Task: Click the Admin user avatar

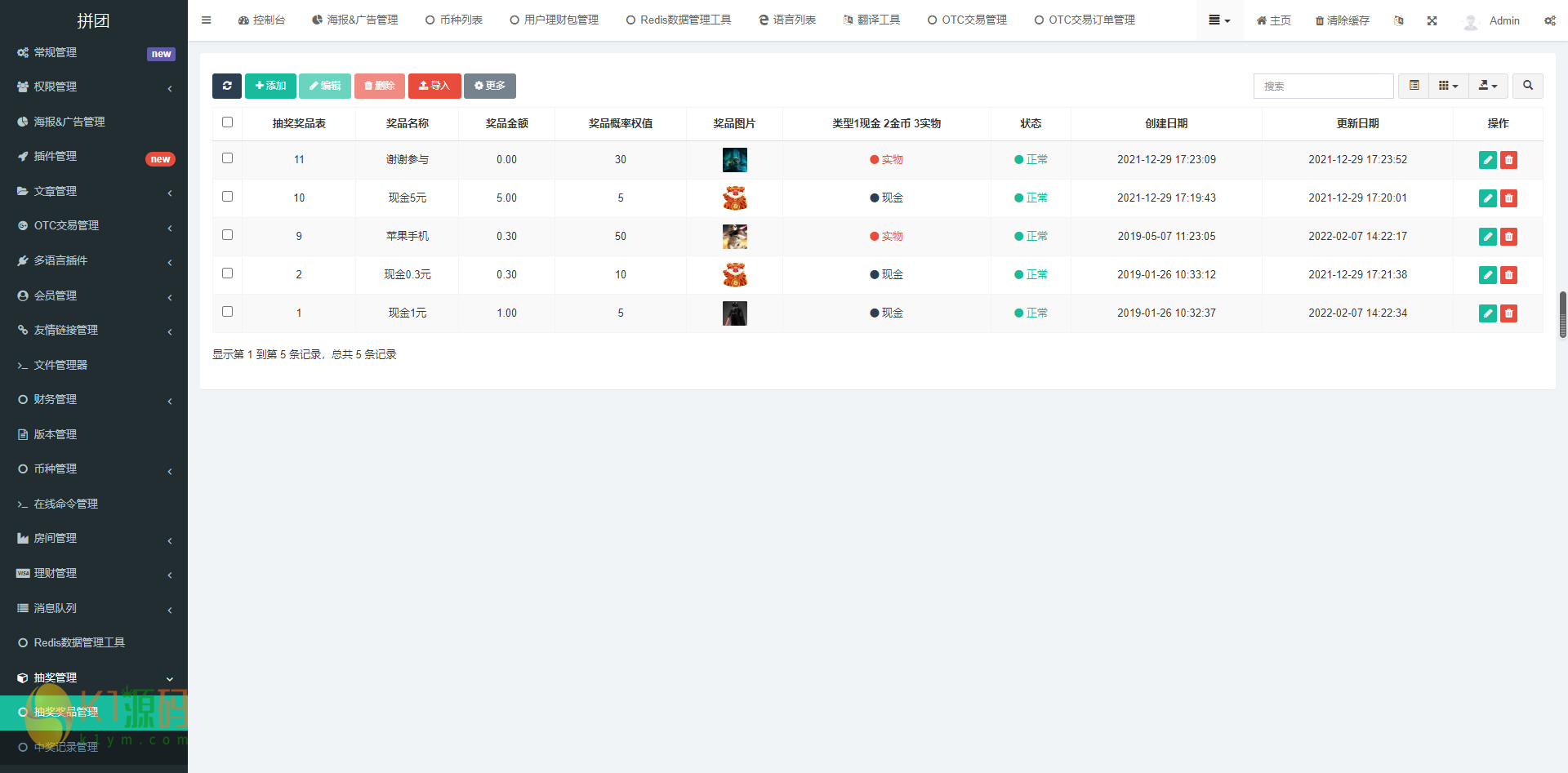Action: tap(1471, 21)
